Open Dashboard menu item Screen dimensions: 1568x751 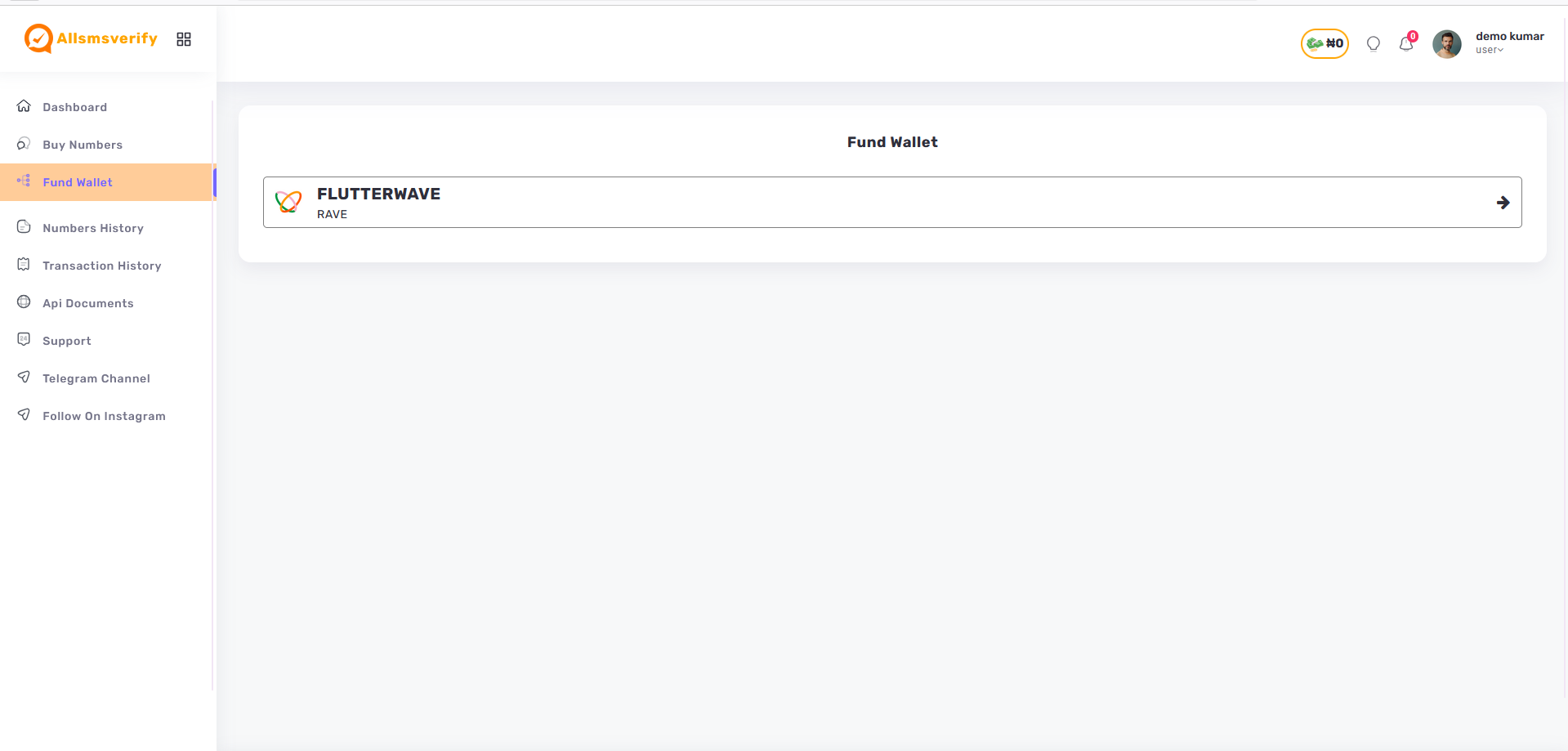click(75, 107)
